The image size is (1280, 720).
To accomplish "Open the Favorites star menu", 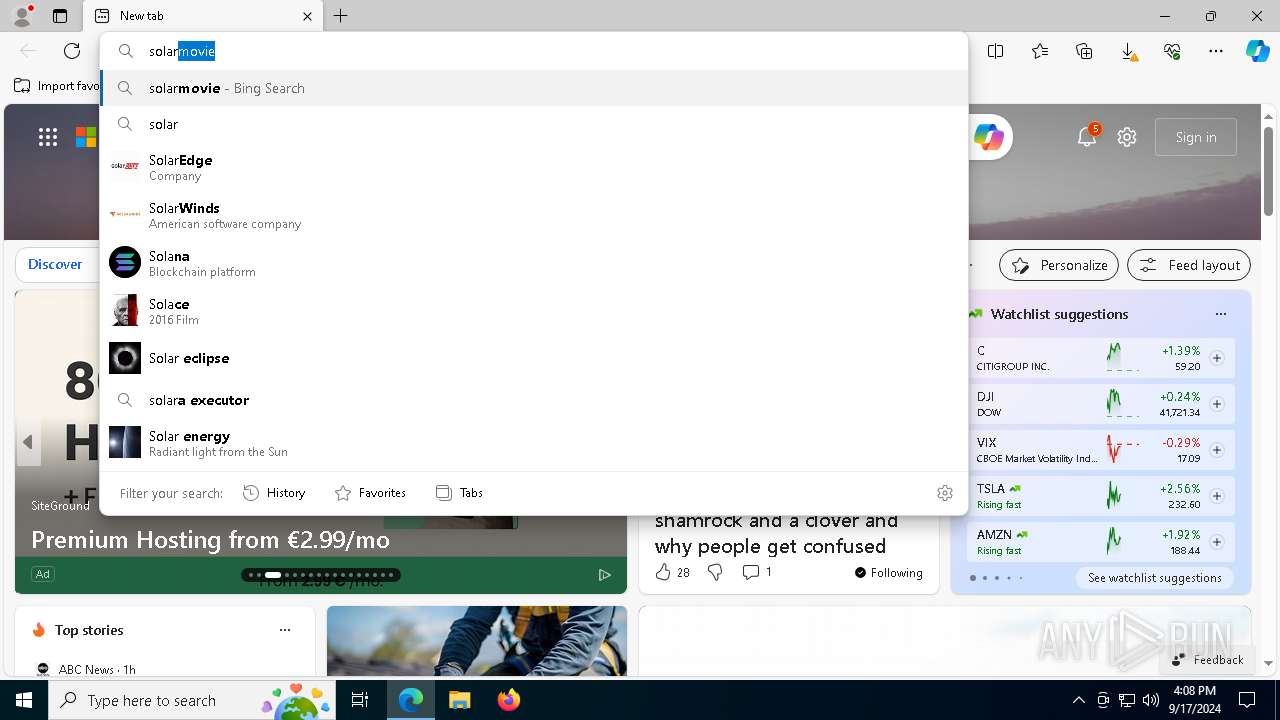I will coord(1040,51).
